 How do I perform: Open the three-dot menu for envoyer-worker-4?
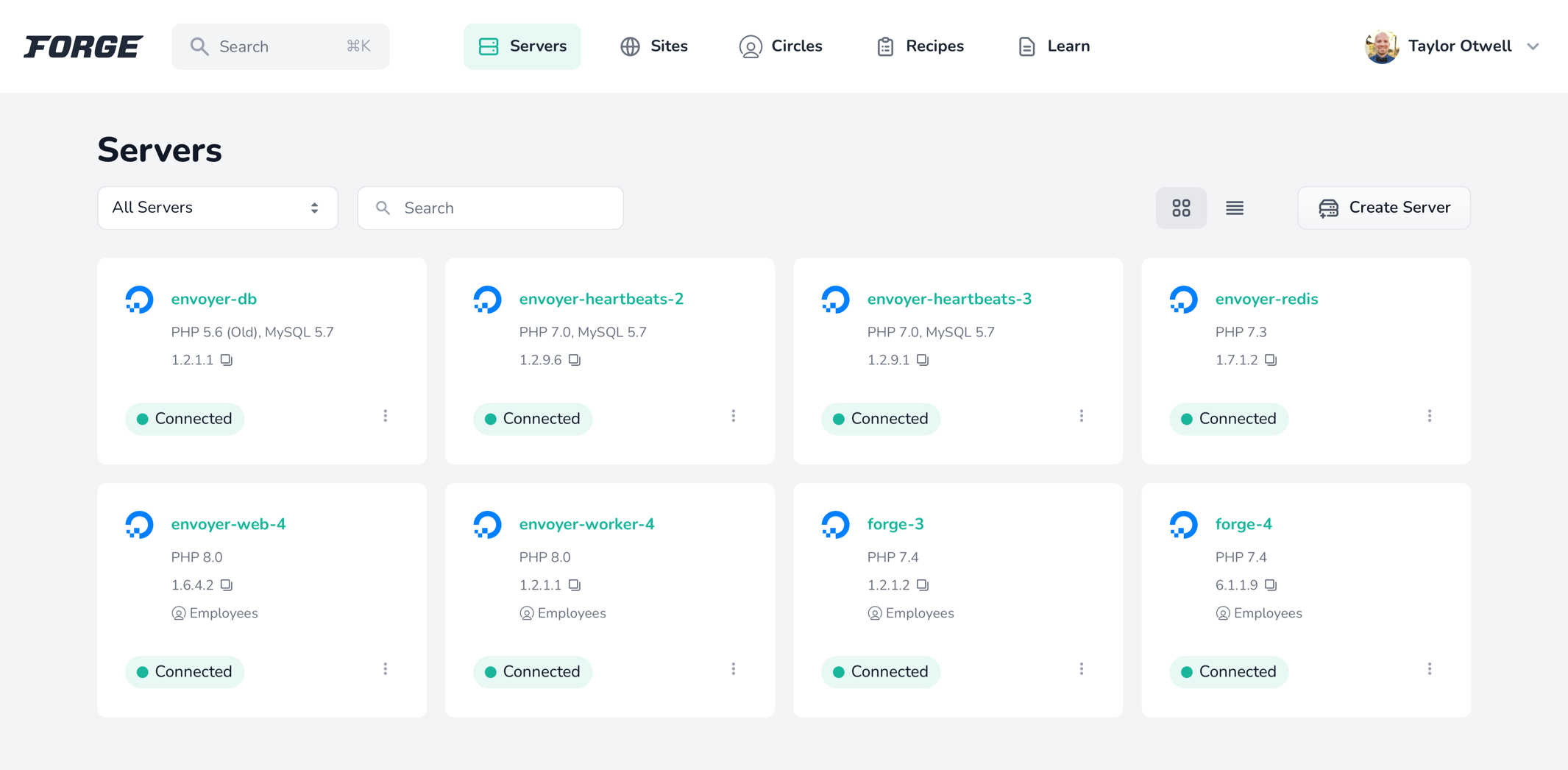734,669
